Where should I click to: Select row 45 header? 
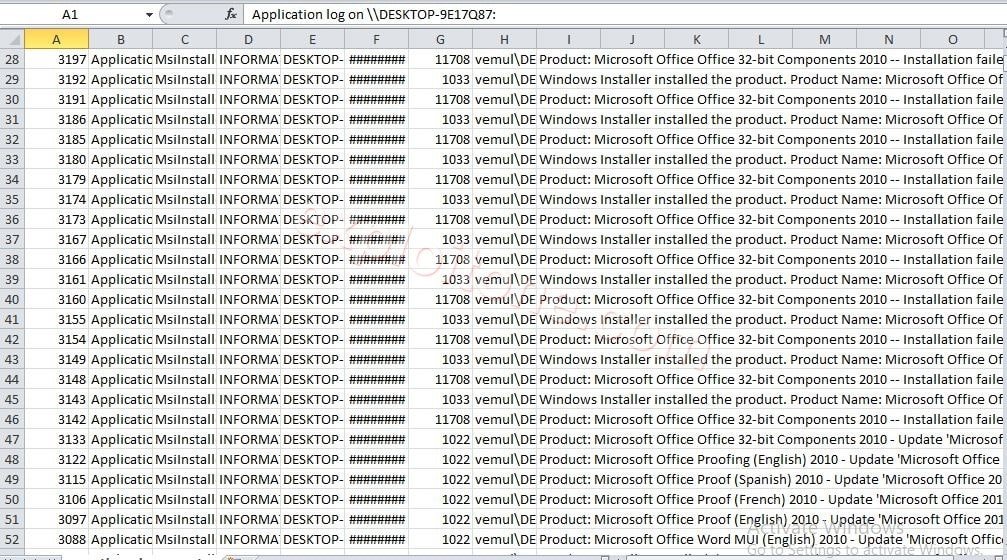coord(12,399)
